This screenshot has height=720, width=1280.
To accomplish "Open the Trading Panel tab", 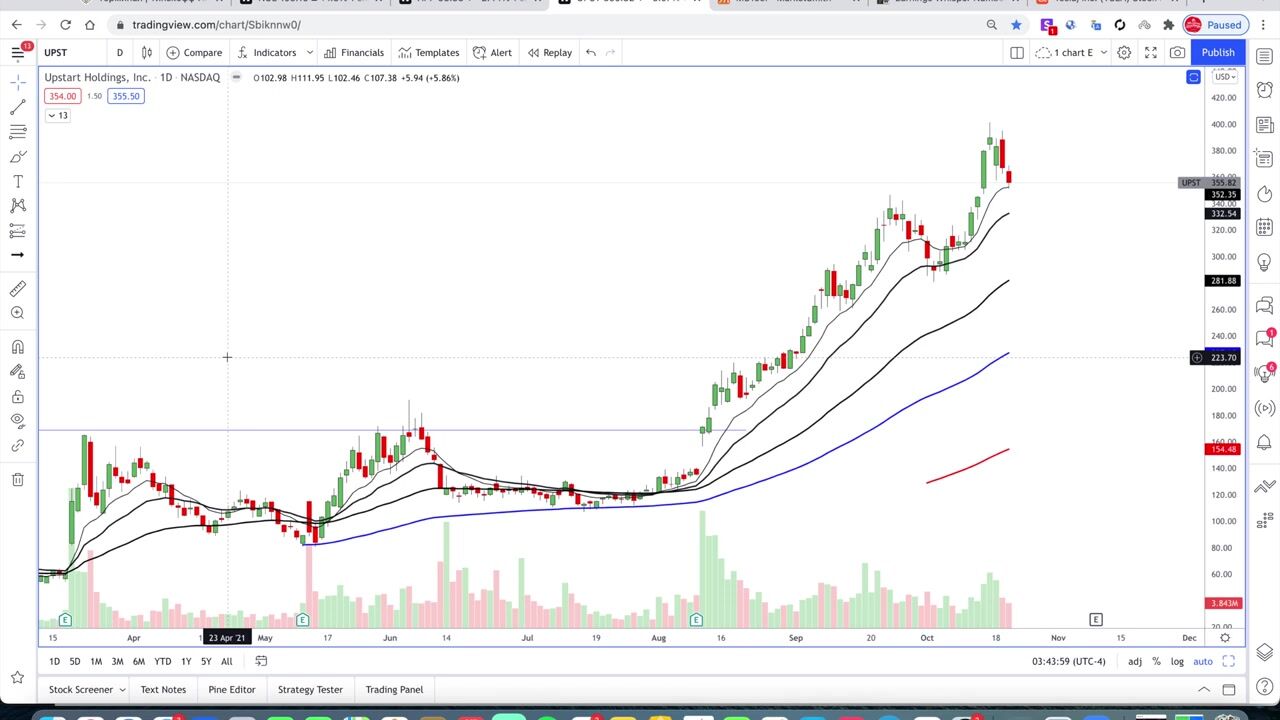I will coord(394,690).
